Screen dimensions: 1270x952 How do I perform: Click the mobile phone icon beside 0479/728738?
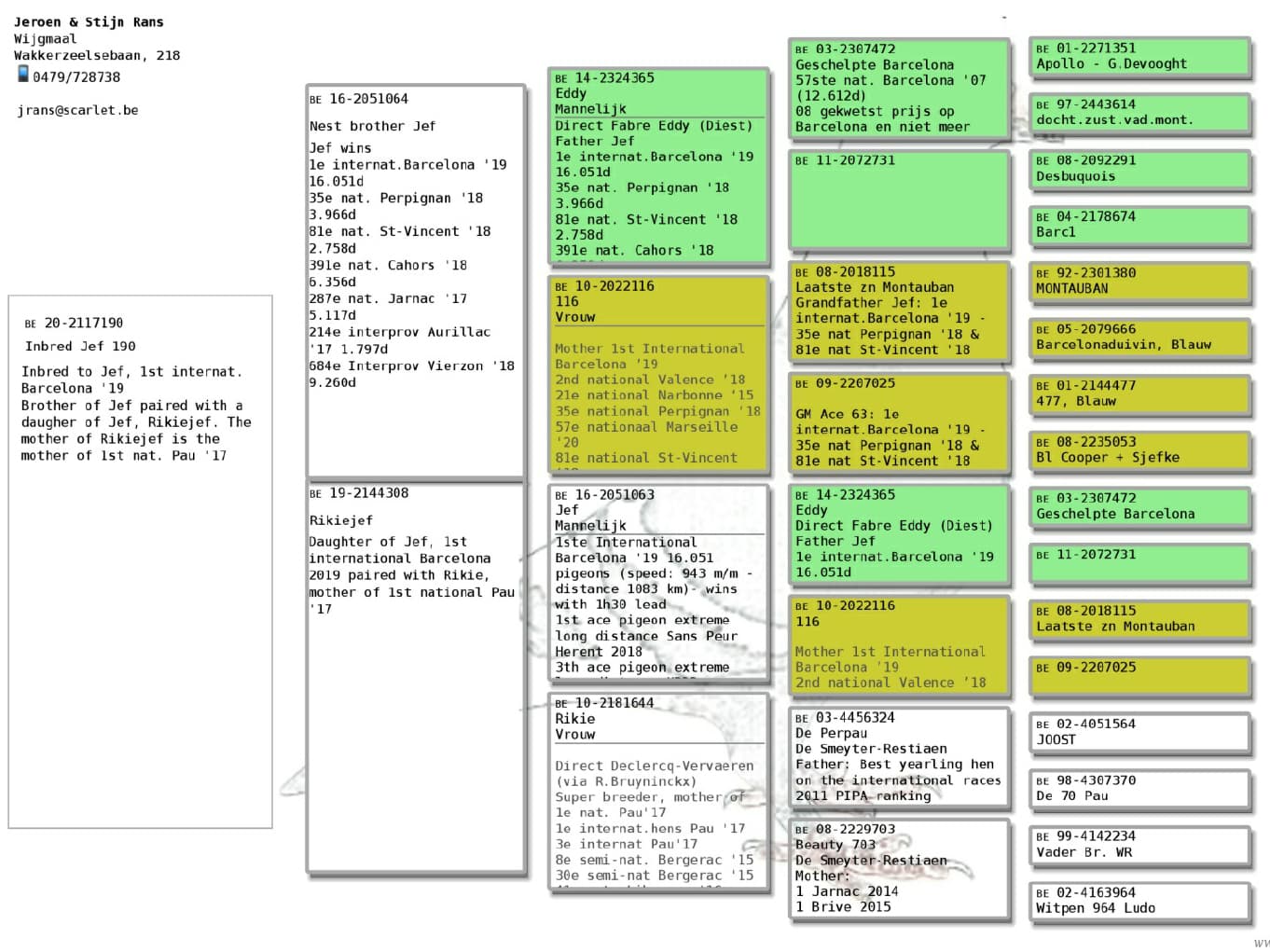pyautogui.click(x=23, y=75)
